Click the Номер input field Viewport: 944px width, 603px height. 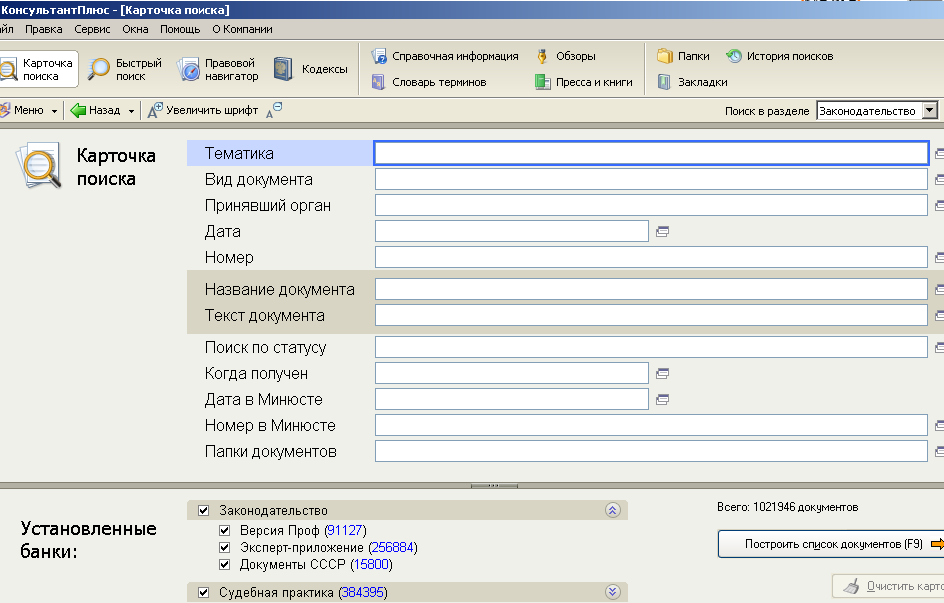click(x=651, y=257)
